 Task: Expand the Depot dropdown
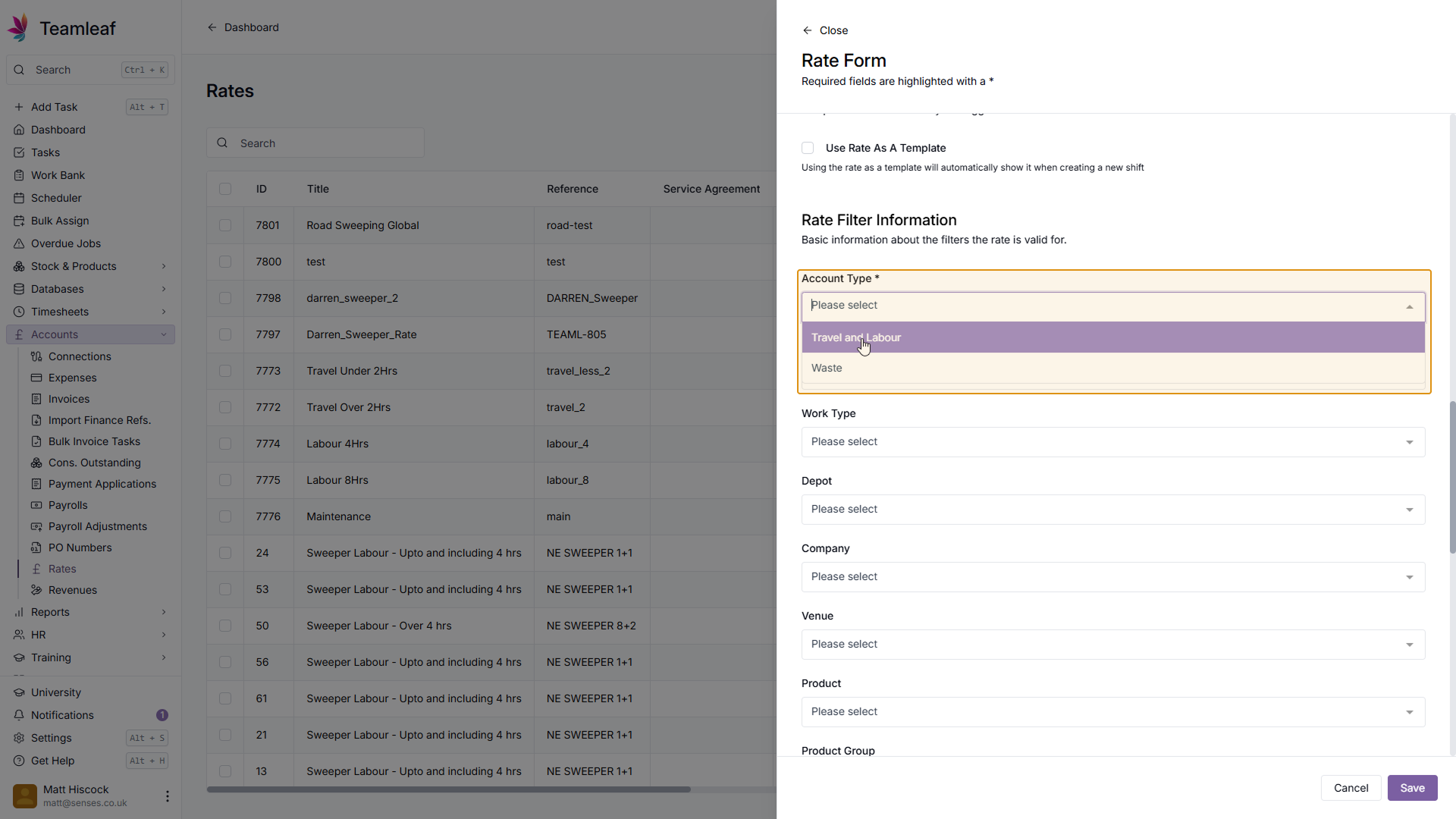[1112, 510]
